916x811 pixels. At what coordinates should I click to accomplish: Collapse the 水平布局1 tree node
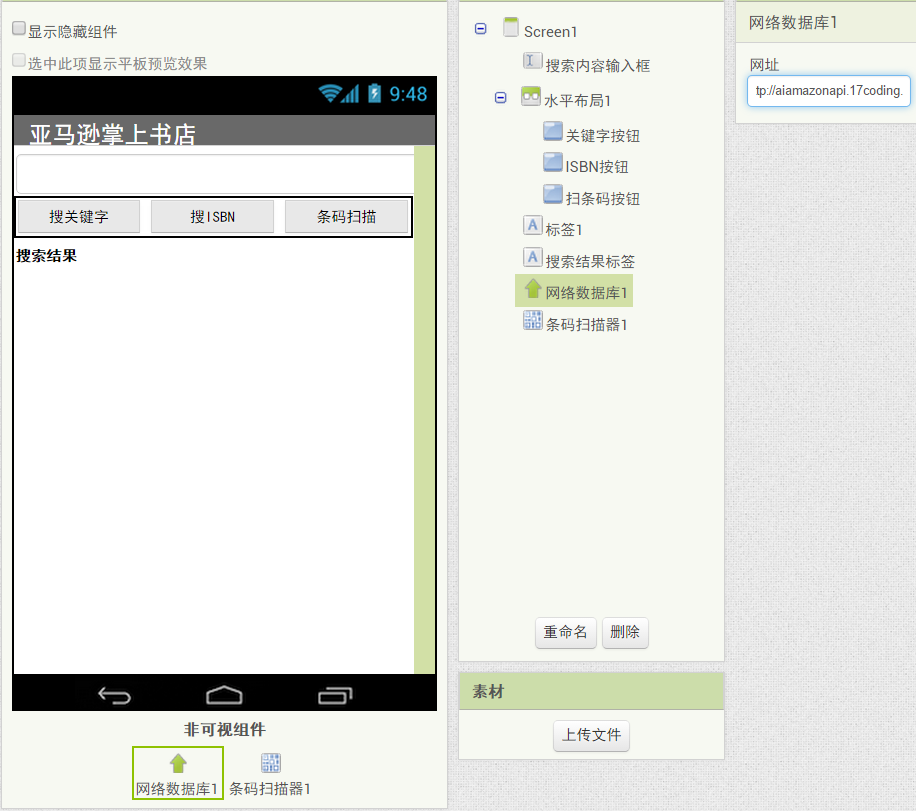[x=501, y=98]
